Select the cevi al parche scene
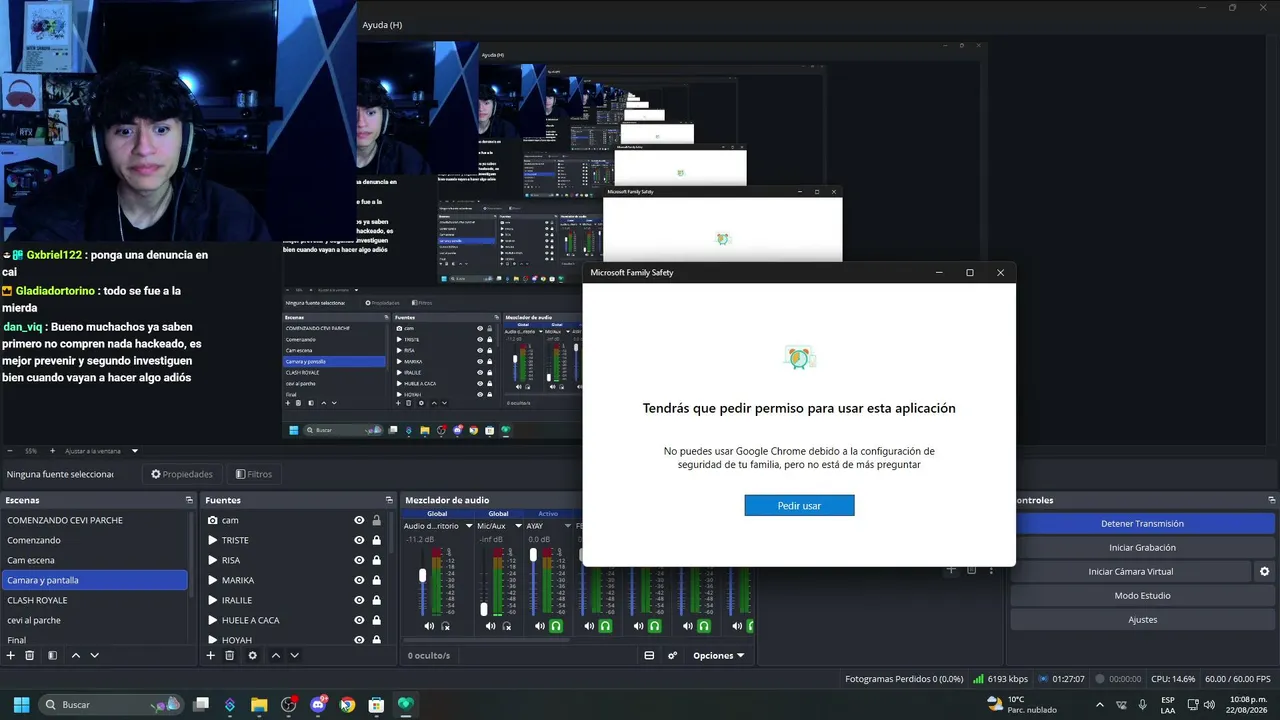 click(95, 620)
